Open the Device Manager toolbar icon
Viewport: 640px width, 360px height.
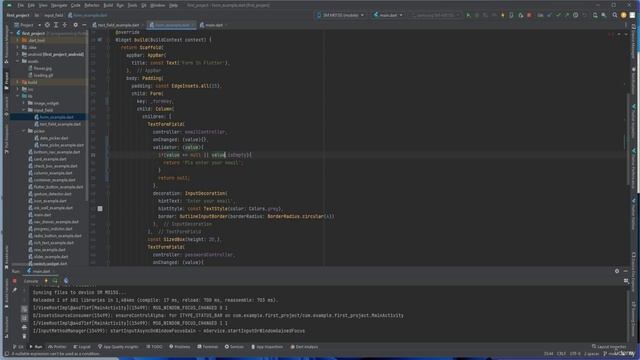[595, 15]
